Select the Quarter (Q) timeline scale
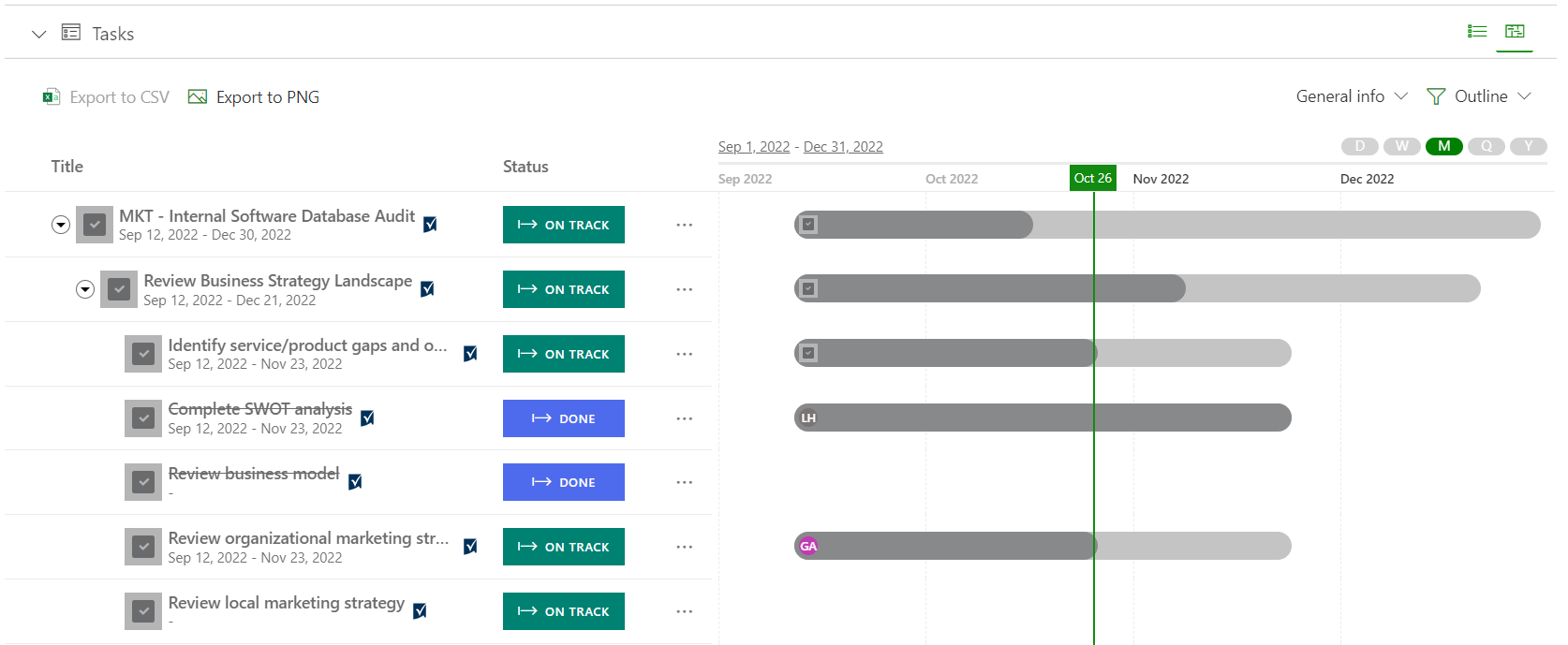 (x=1486, y=146)
